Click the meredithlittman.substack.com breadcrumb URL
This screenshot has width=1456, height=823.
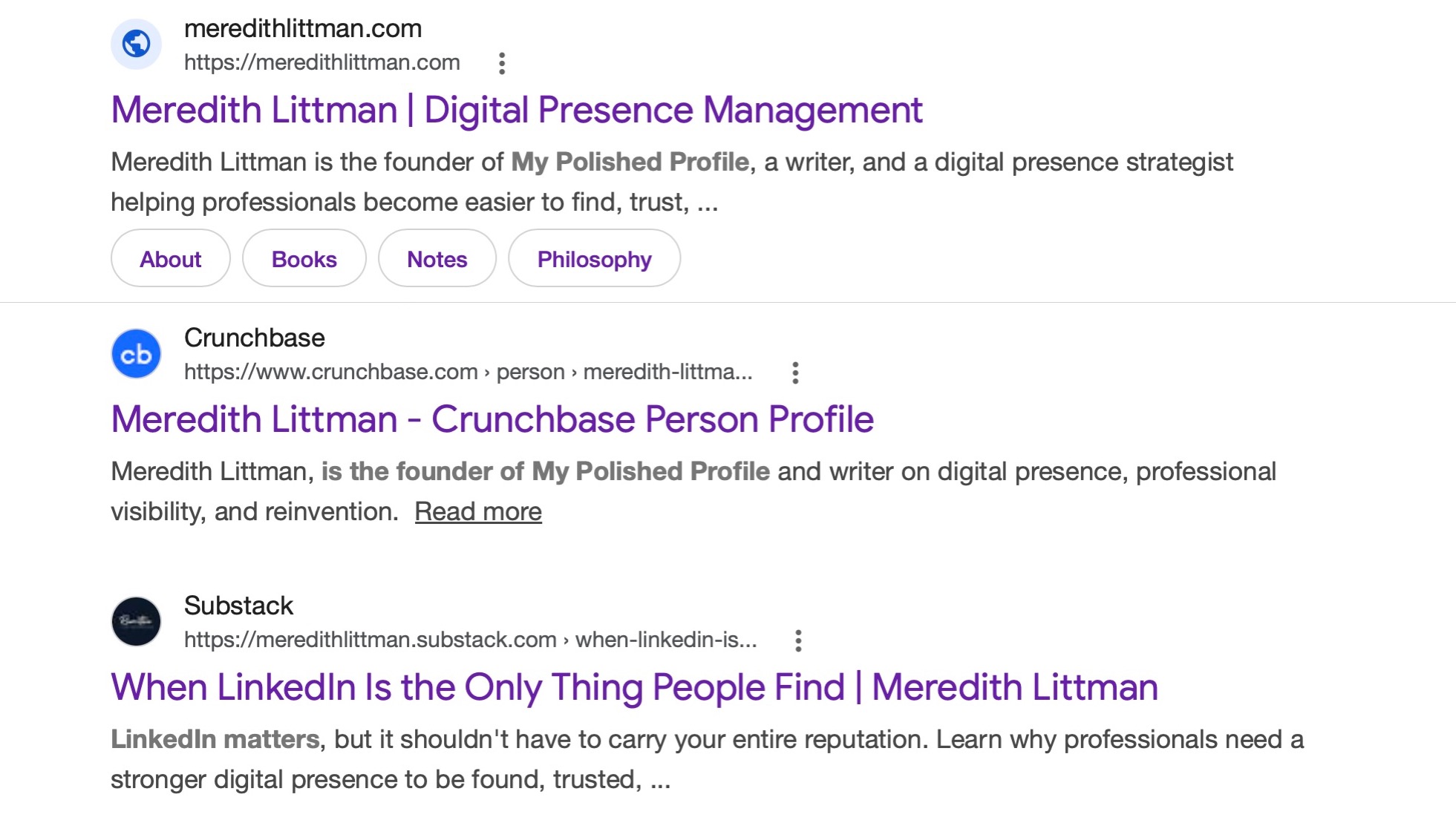[471, 640]
